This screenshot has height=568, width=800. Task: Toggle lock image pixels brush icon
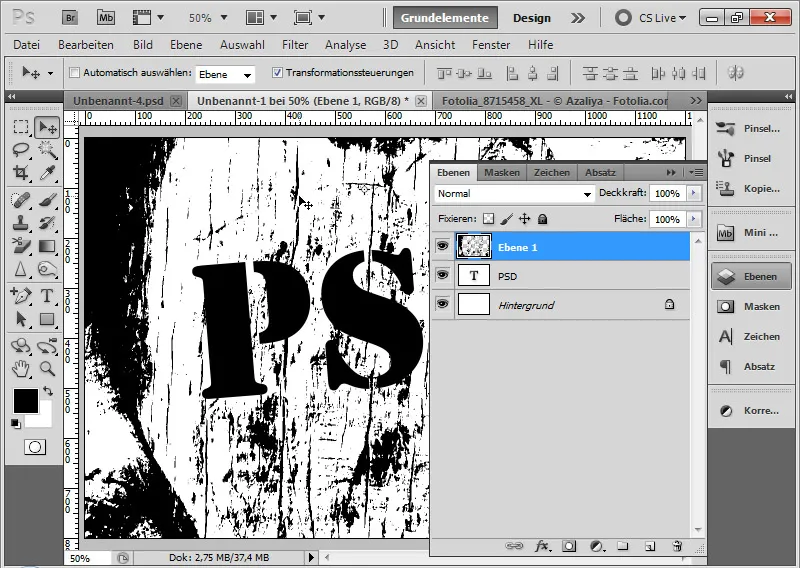[x=507, y=219]
